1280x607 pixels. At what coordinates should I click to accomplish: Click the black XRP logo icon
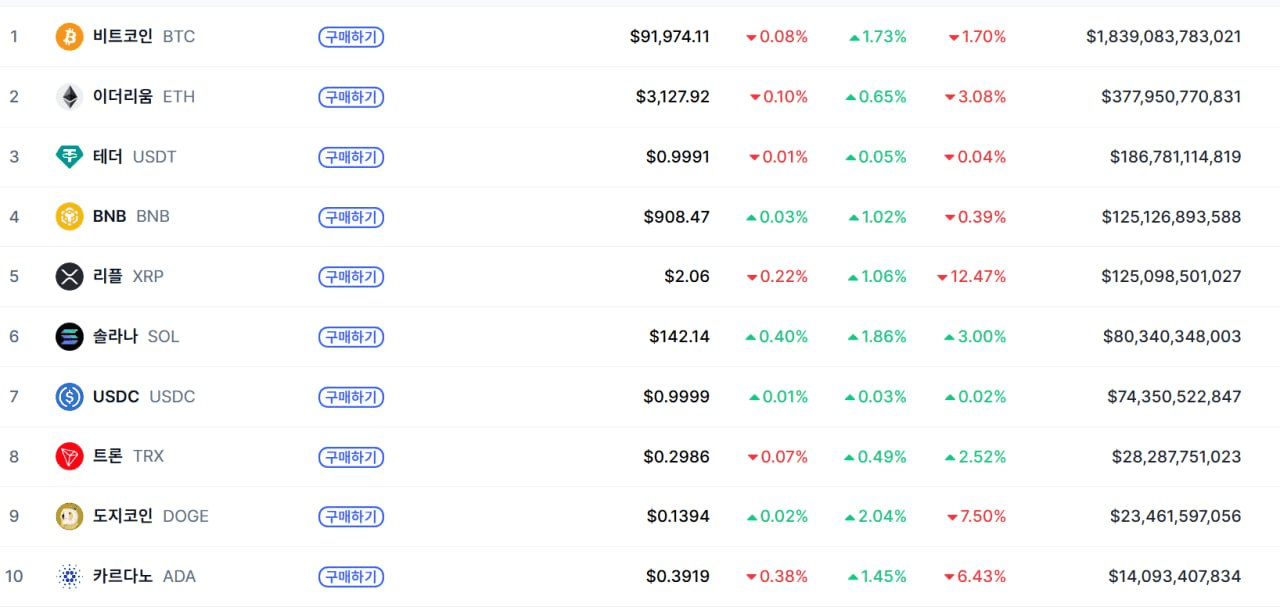pos(69,277)
